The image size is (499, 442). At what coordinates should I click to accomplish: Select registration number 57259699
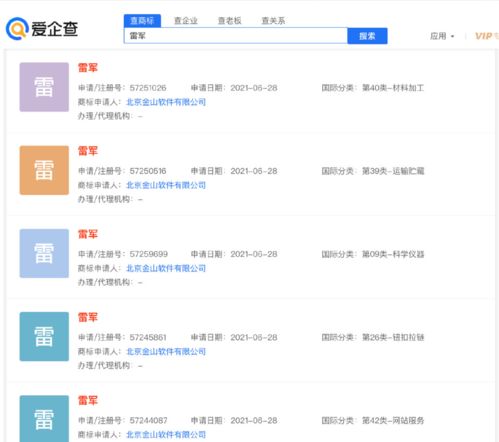click(149, 254)
